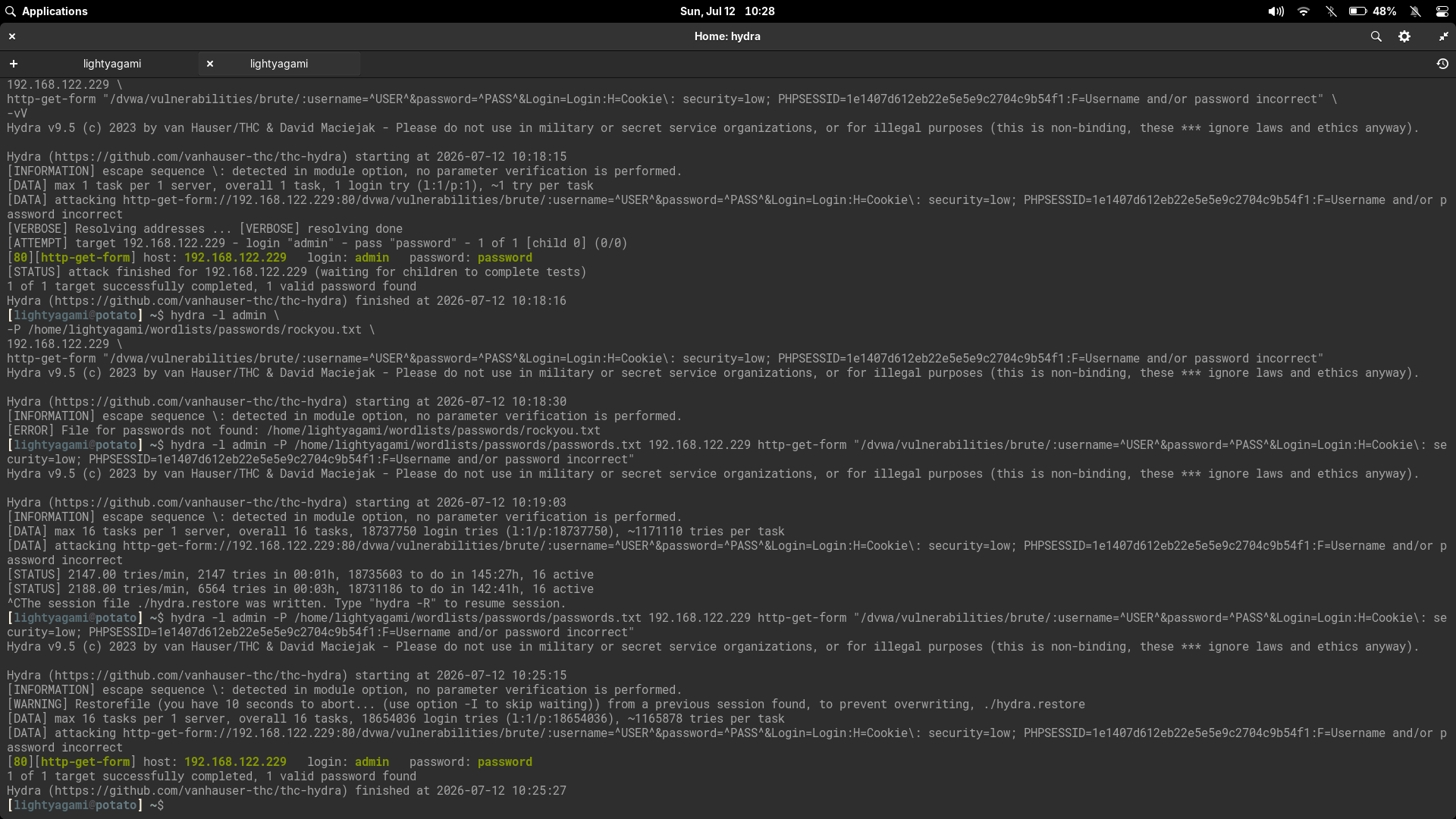
Task: Open the battery 48% indicator
Action: pyautogui.click(x=1373, y=11)
